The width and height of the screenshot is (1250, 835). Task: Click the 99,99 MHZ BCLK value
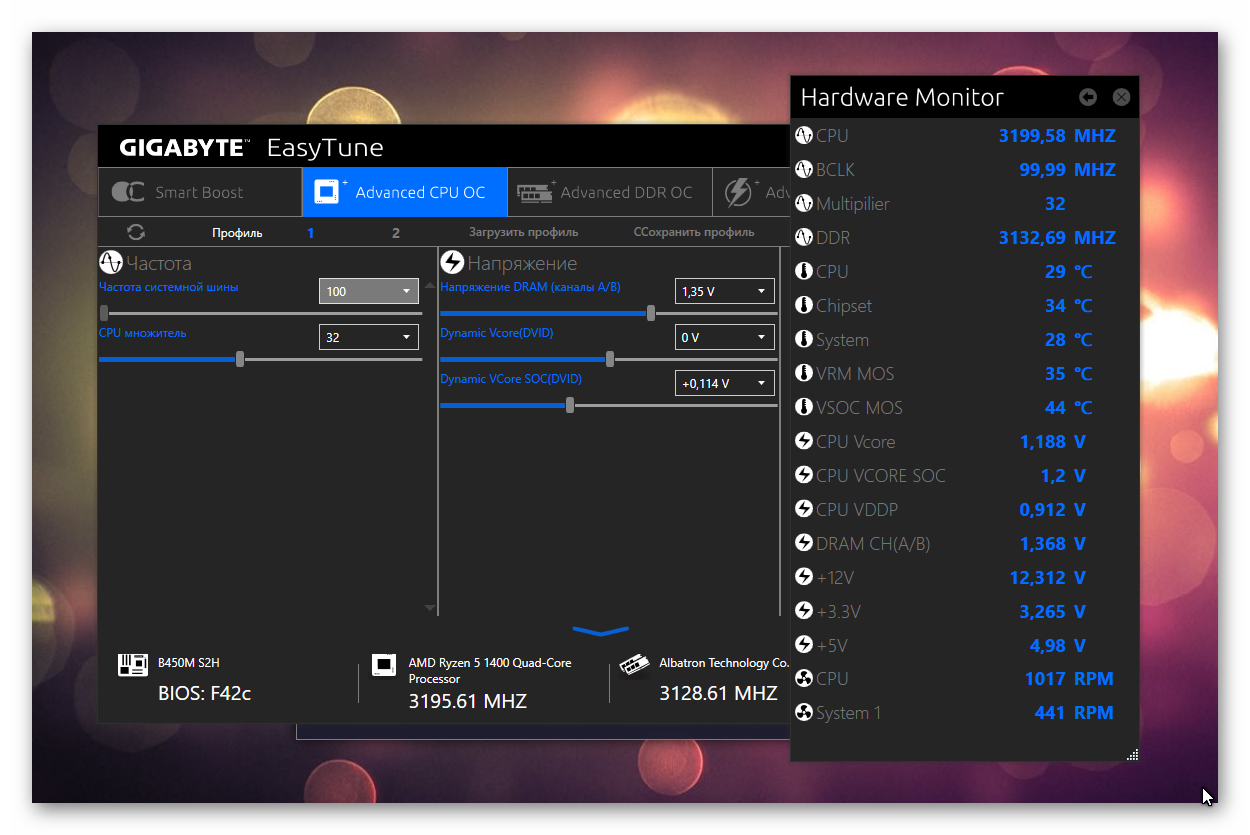[x=1067, y=170]
